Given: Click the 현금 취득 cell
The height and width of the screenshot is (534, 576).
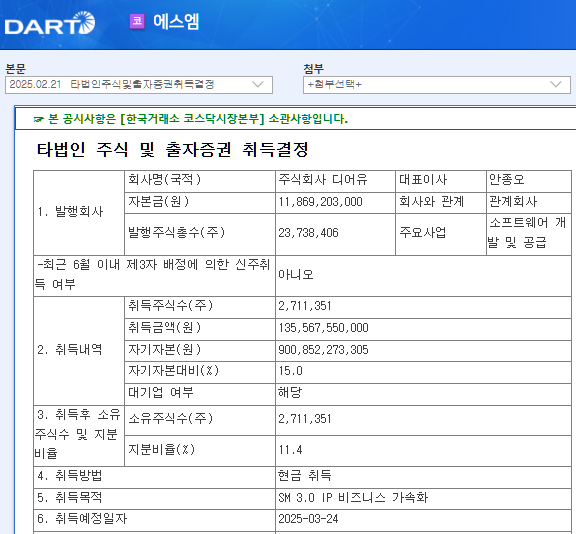Looking at the screenshot, I should pos(423,477).
